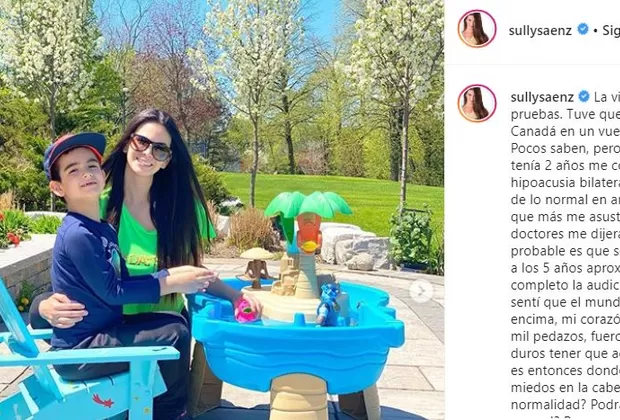This screenshot has width=620, height=420.
Task: Click caption line starting mil pedazos
Action: [x=565, y=336]
